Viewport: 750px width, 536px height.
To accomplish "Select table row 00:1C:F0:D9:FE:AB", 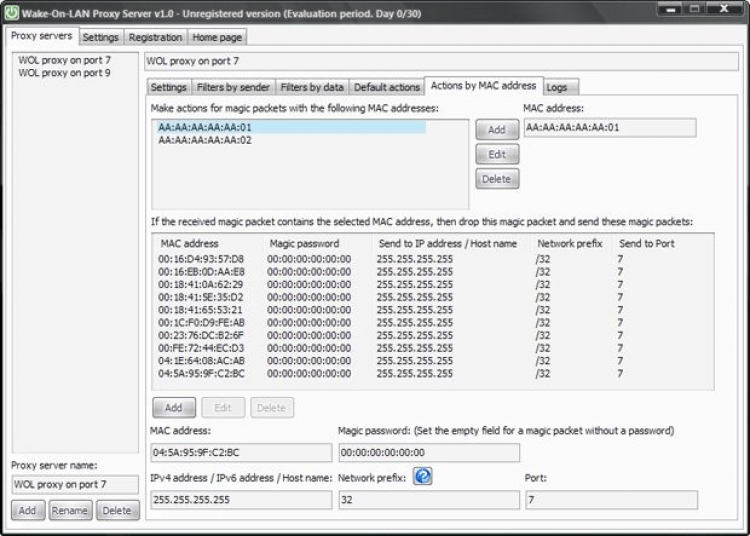I will tap(432, 323).
